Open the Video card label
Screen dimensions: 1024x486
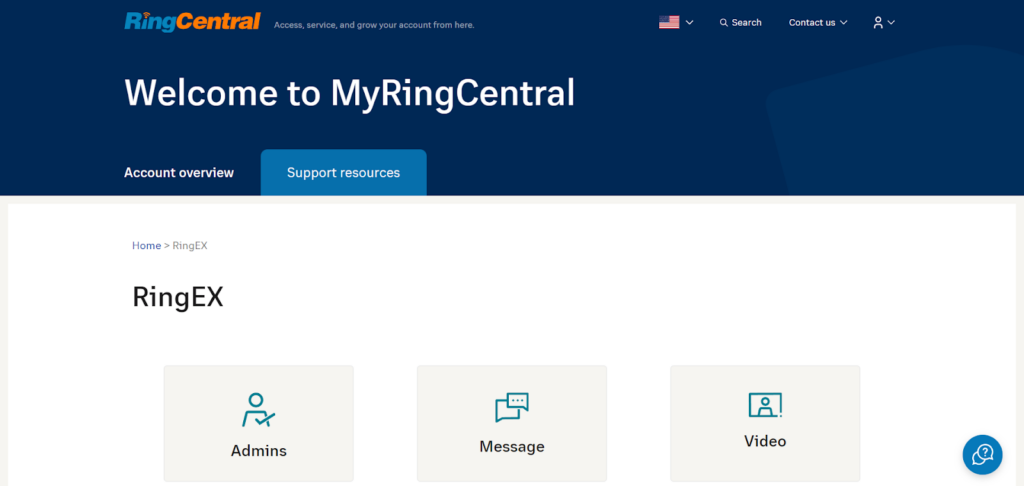point(765,441)
